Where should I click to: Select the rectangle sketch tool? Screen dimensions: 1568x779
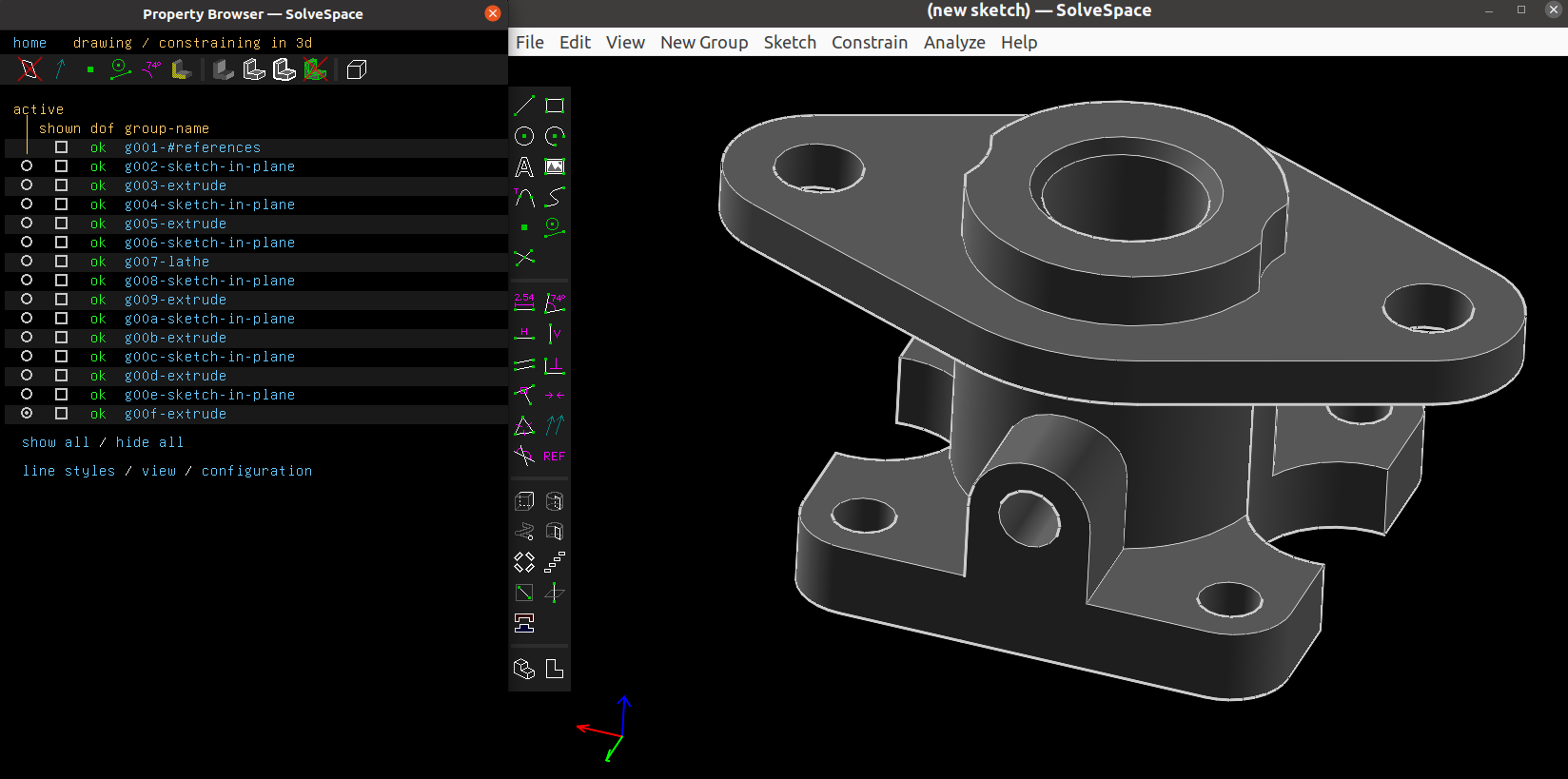pos(555,106)
